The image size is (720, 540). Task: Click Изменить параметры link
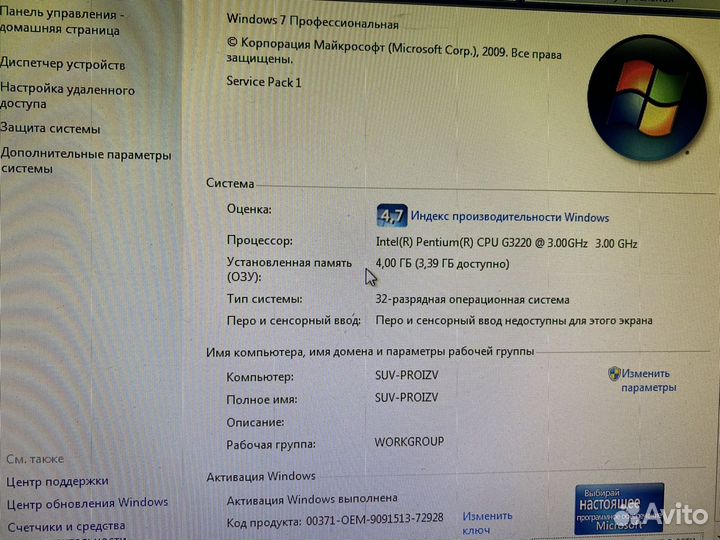(x=648, y=380)
